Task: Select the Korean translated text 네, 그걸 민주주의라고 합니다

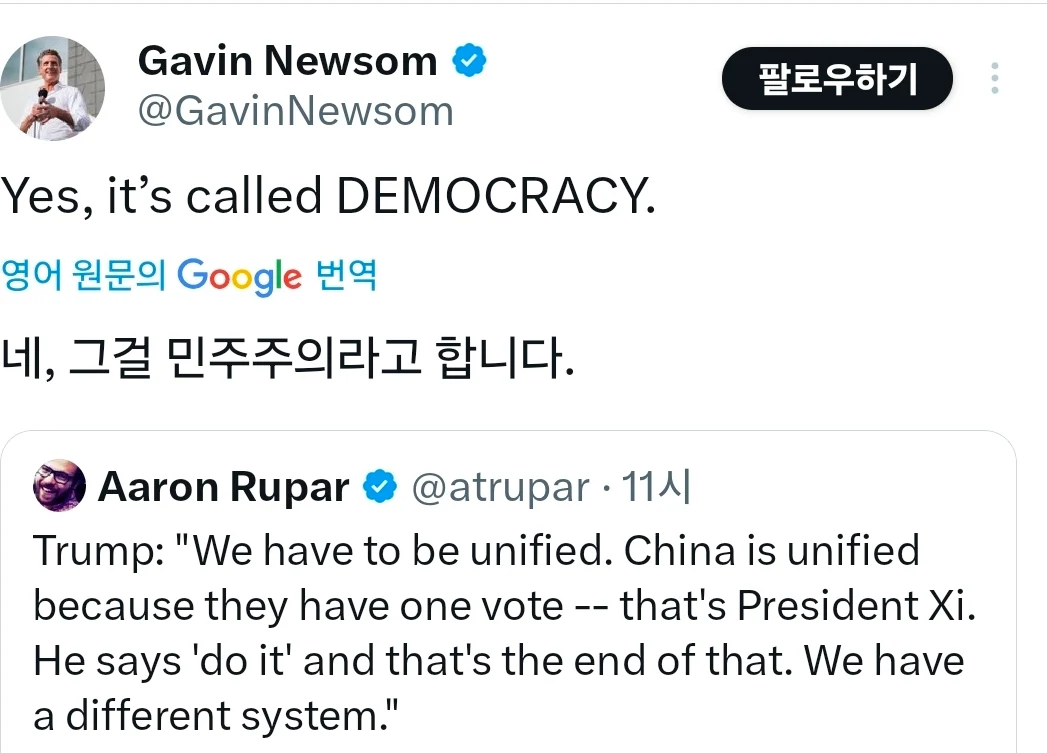Action: [288, 356]
